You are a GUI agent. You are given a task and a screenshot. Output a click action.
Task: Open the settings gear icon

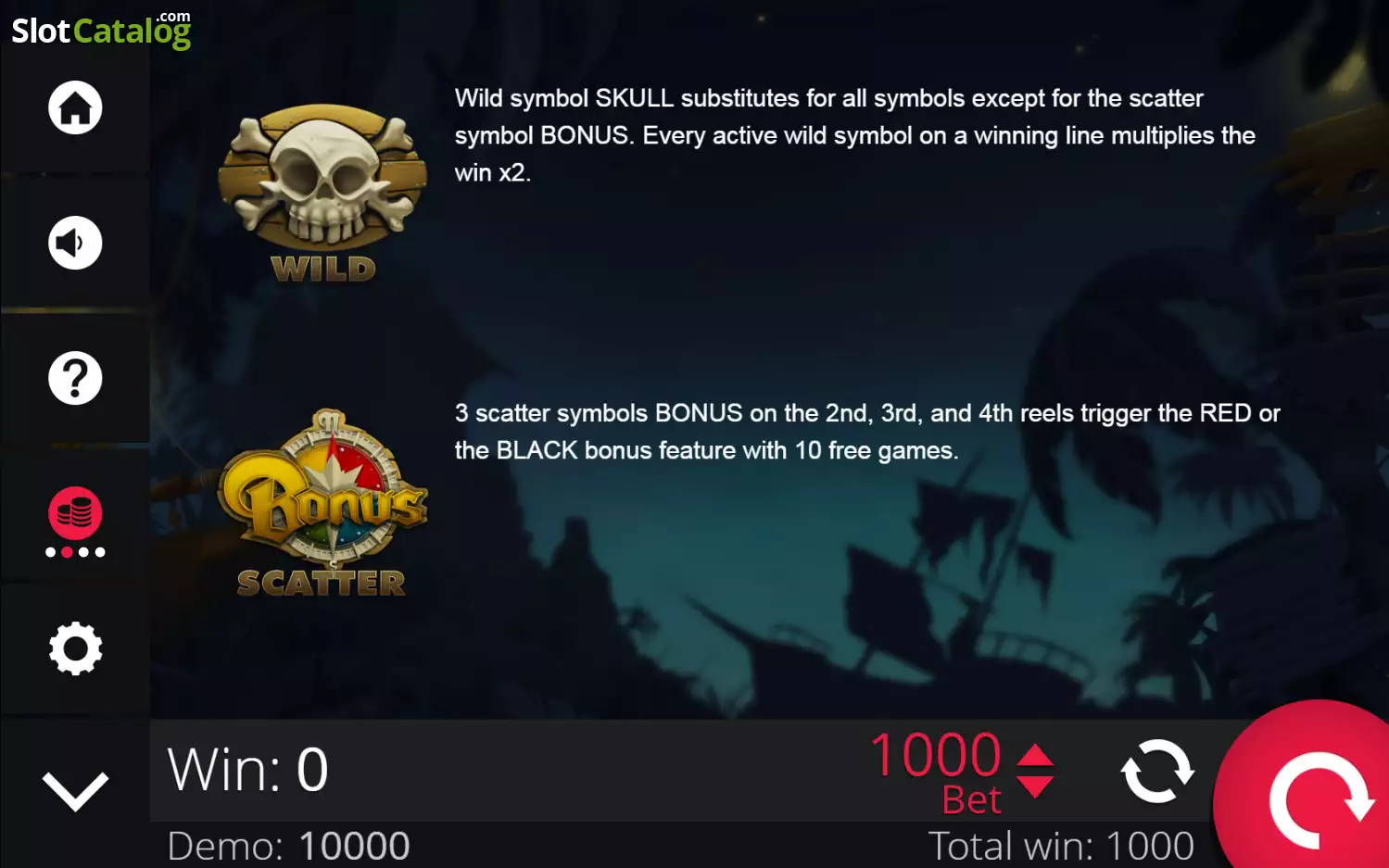click(x=75, y=648)
